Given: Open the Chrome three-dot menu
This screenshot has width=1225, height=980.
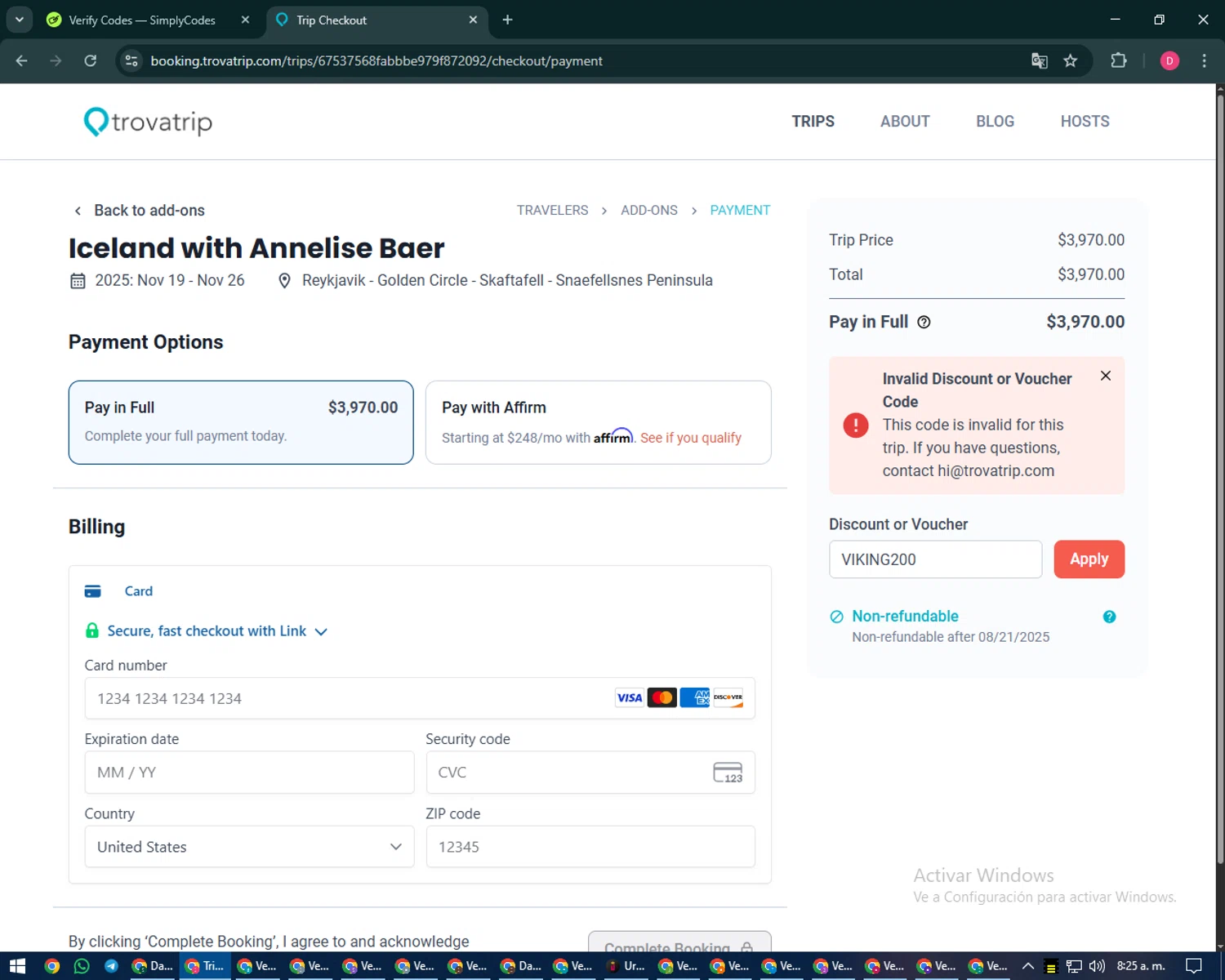Looking at the screenshot, I should point(1204,60).
